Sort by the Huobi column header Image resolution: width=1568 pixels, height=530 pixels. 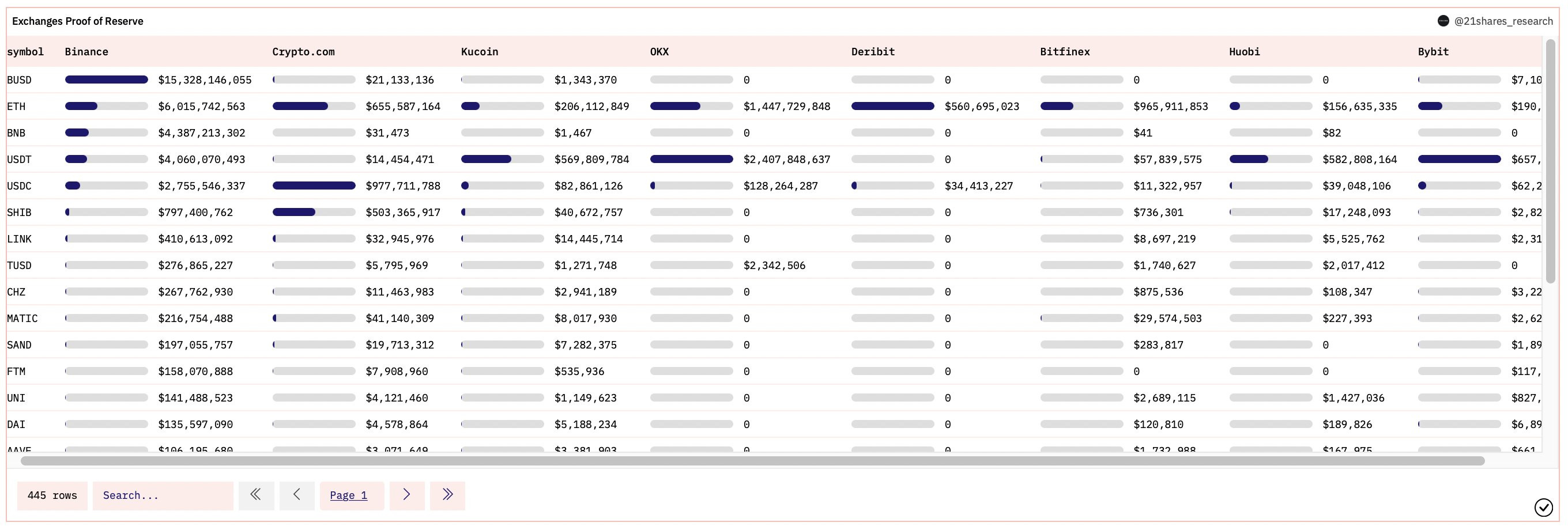[1244, 52]
